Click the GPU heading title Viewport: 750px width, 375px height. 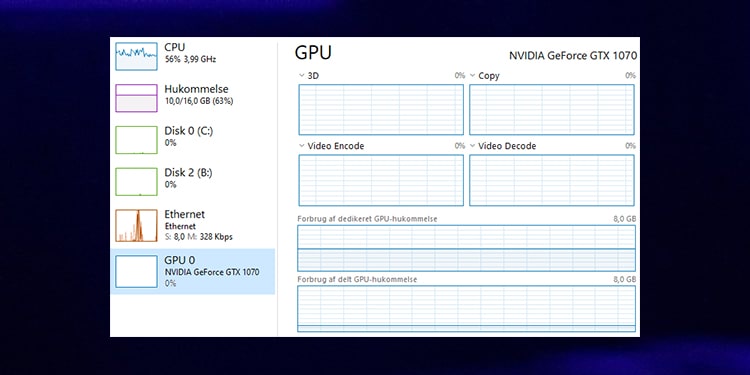313,53
